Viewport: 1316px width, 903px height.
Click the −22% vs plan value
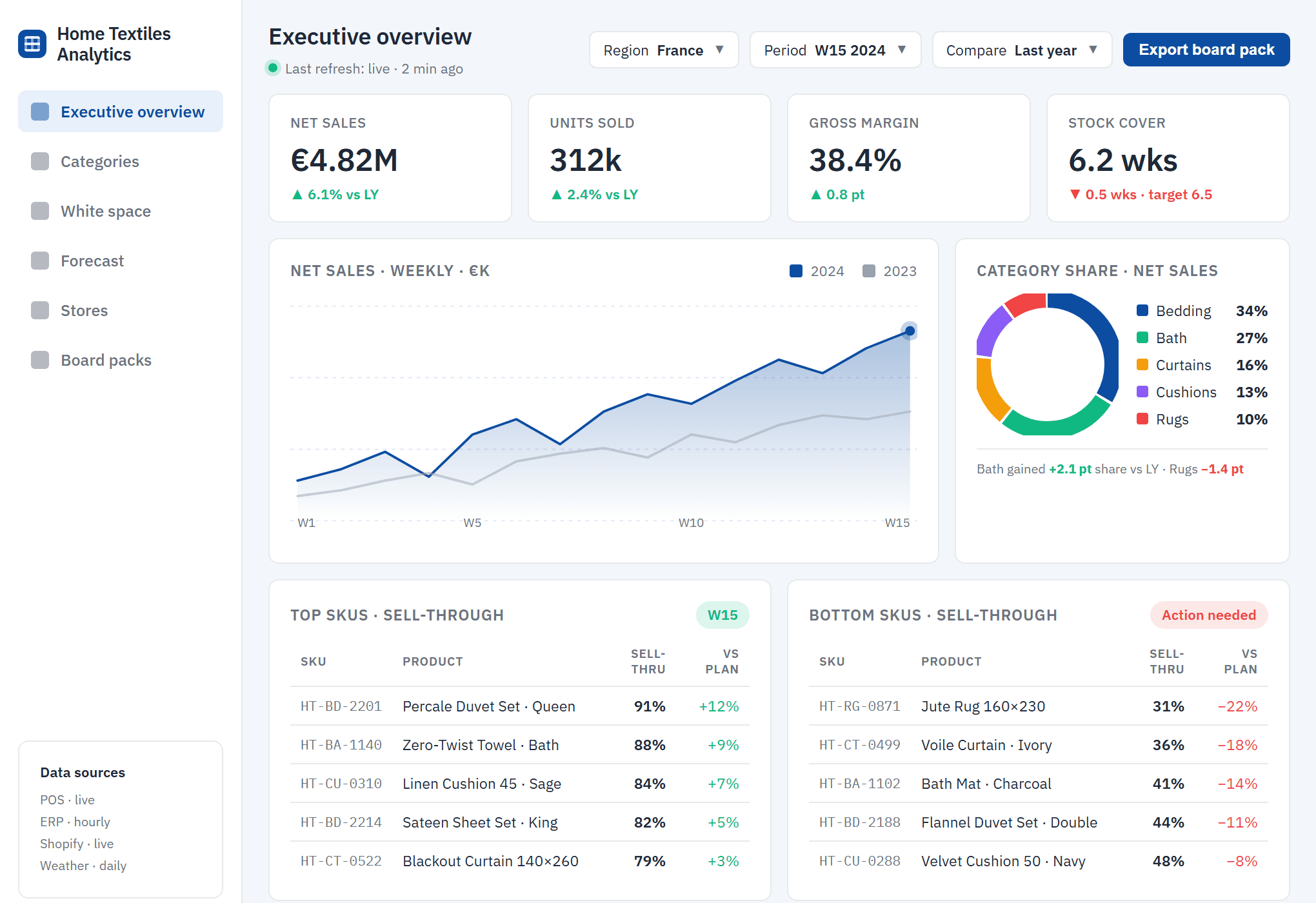[1237, 706]
